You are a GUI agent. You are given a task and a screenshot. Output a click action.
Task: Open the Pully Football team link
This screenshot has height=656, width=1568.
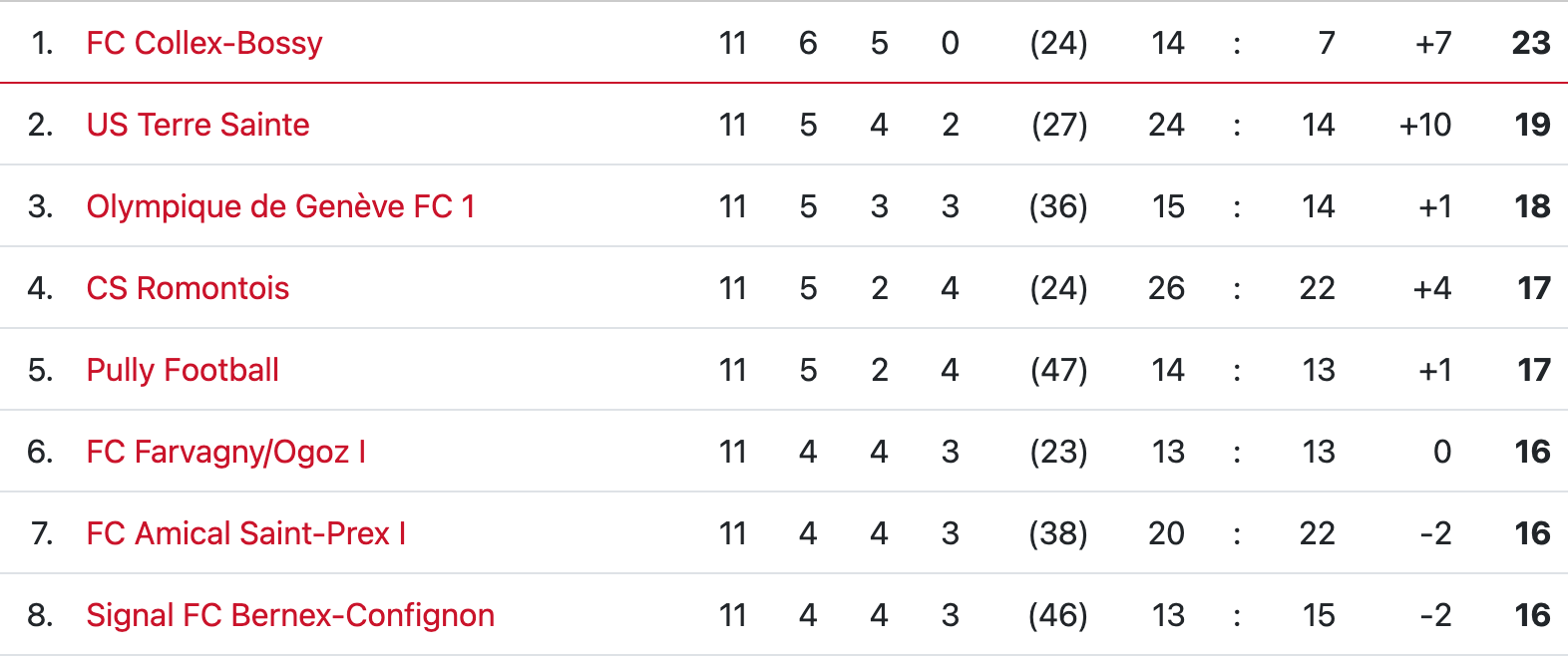click(183, 370)
